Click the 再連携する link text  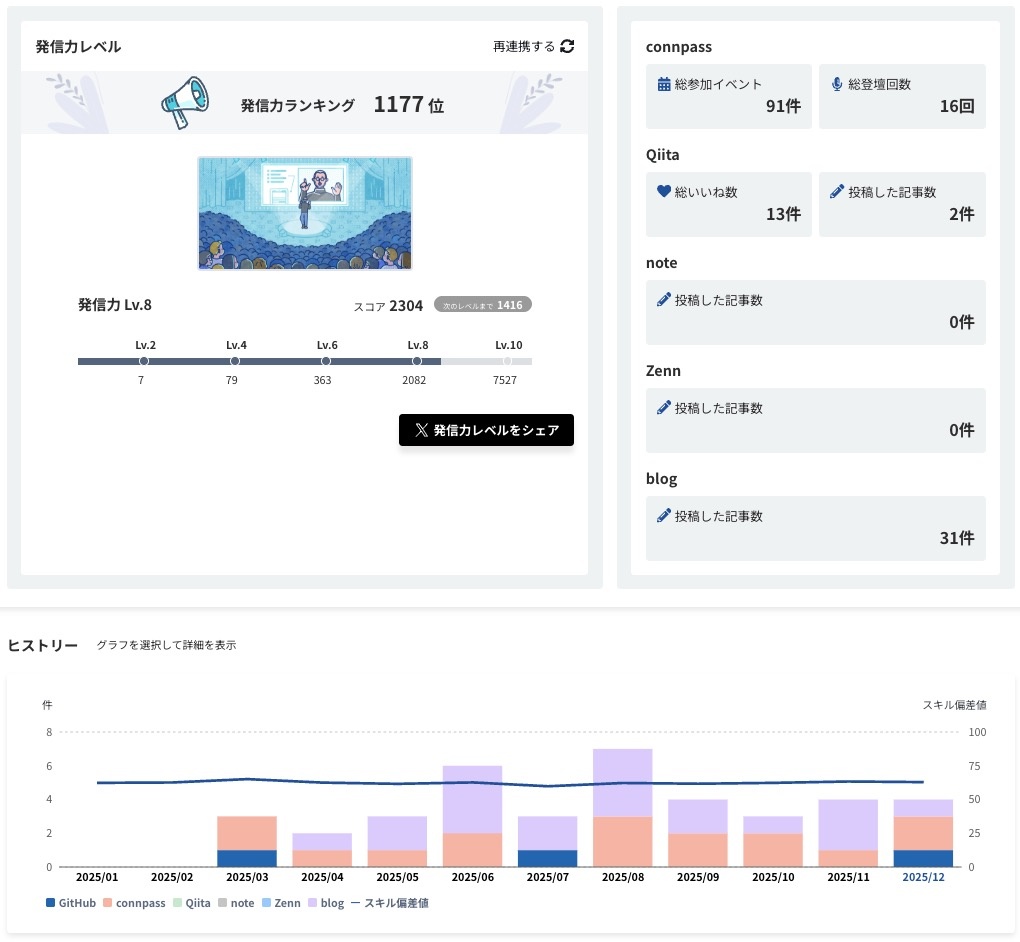point(523,46)
